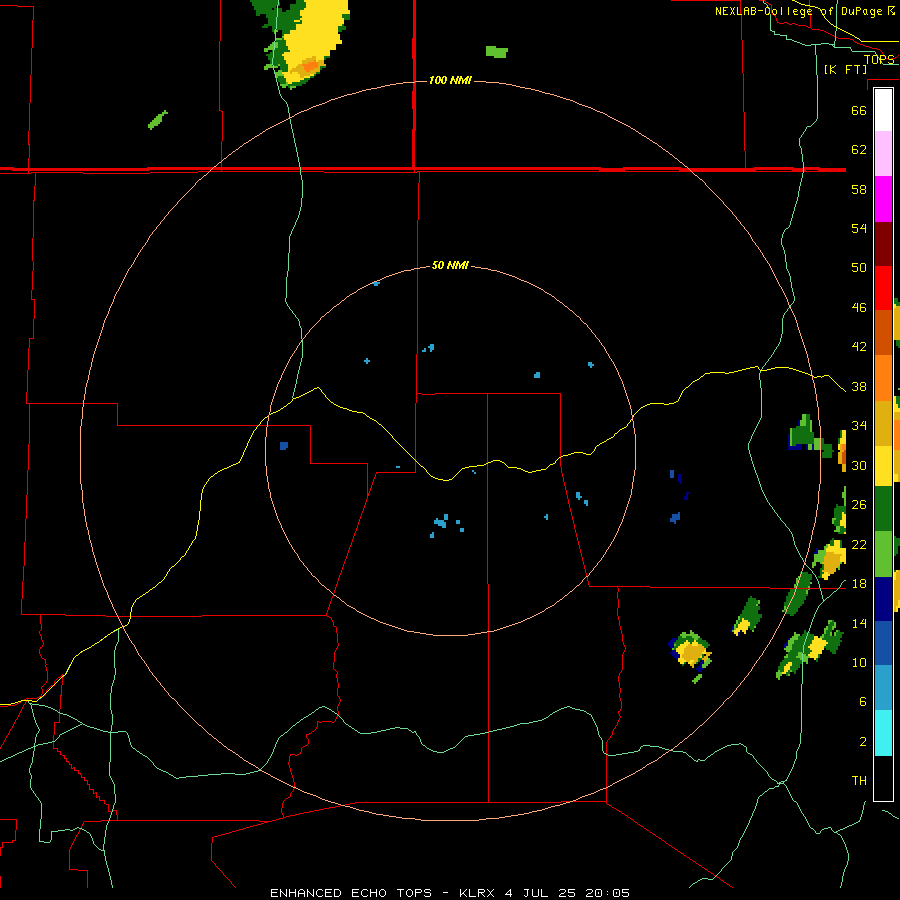
Task: Click the 'TOPS' legend title
Action: 879,59
